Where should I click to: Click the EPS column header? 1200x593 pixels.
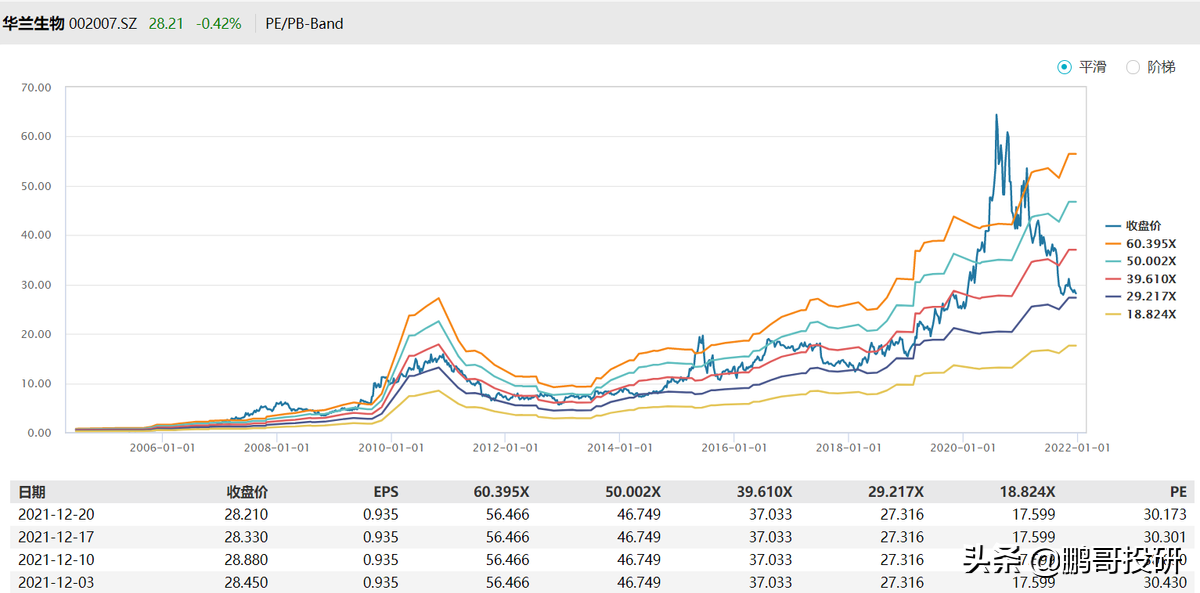(384, 492)
